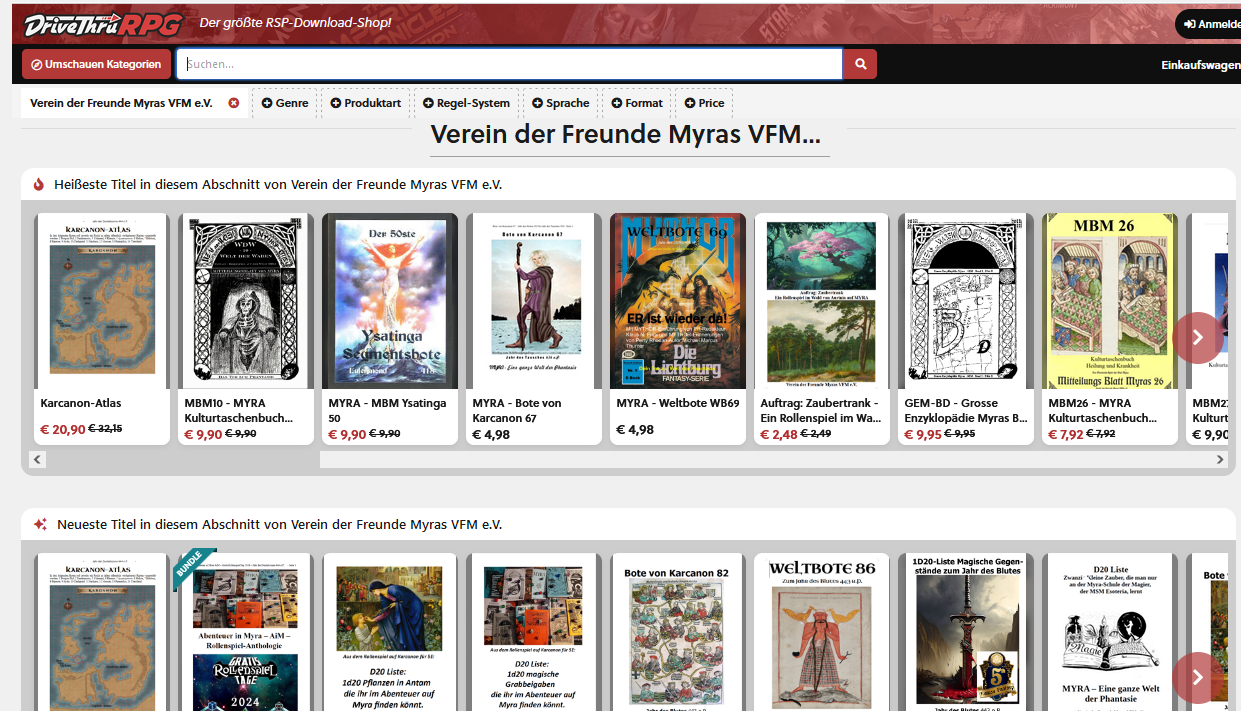Expand the Produktart filter
1241x711 pixels.
tap(365, 103)
